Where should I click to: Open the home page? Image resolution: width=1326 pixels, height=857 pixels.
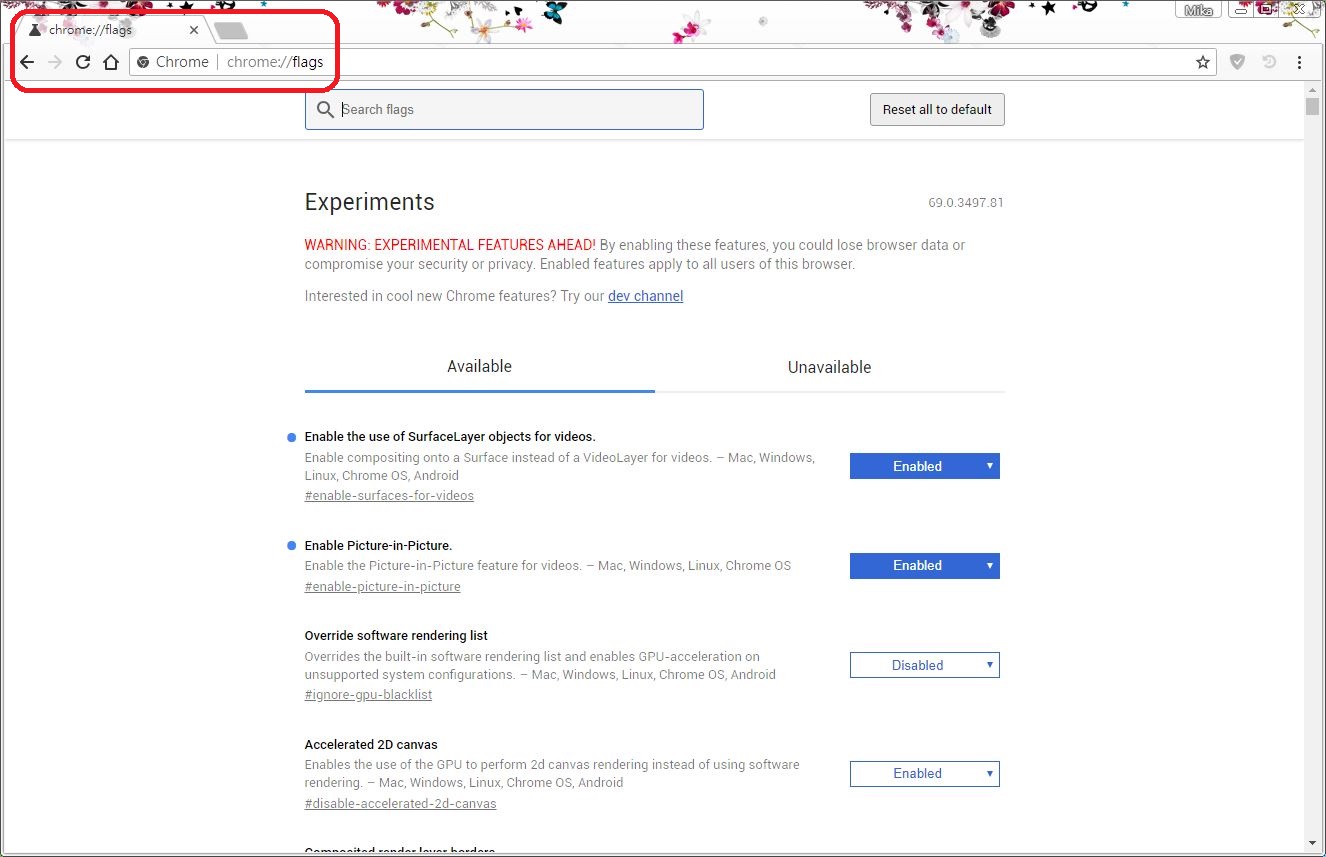(111, 62)
